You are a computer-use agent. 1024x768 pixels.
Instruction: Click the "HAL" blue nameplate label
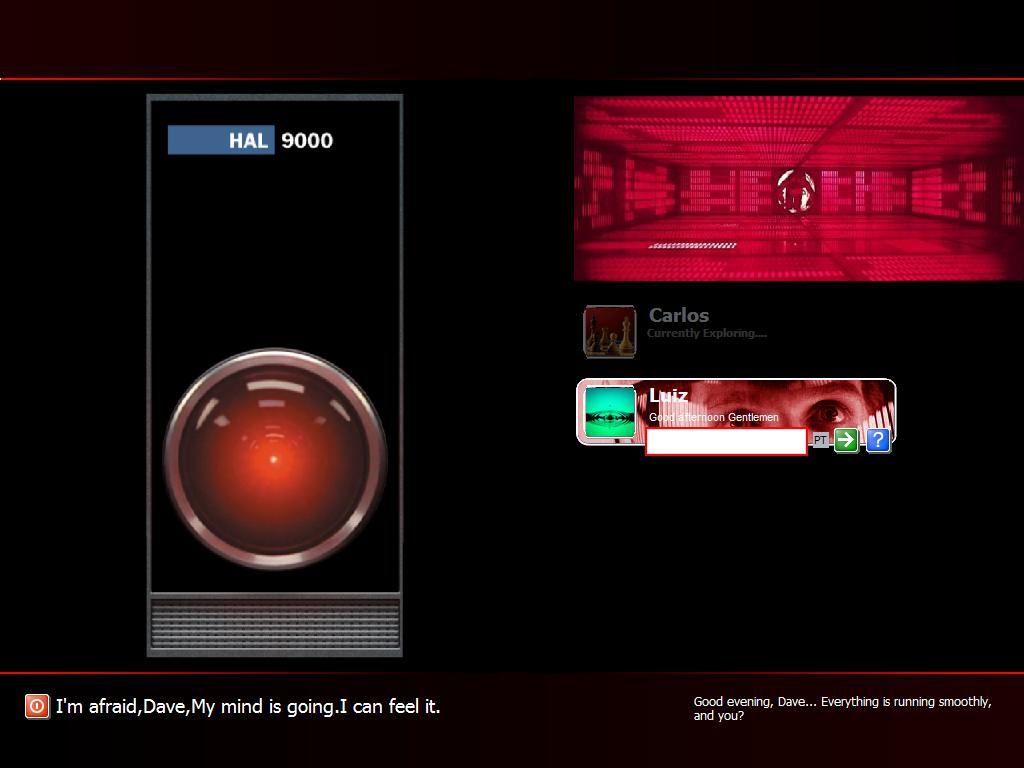[221, 140]
